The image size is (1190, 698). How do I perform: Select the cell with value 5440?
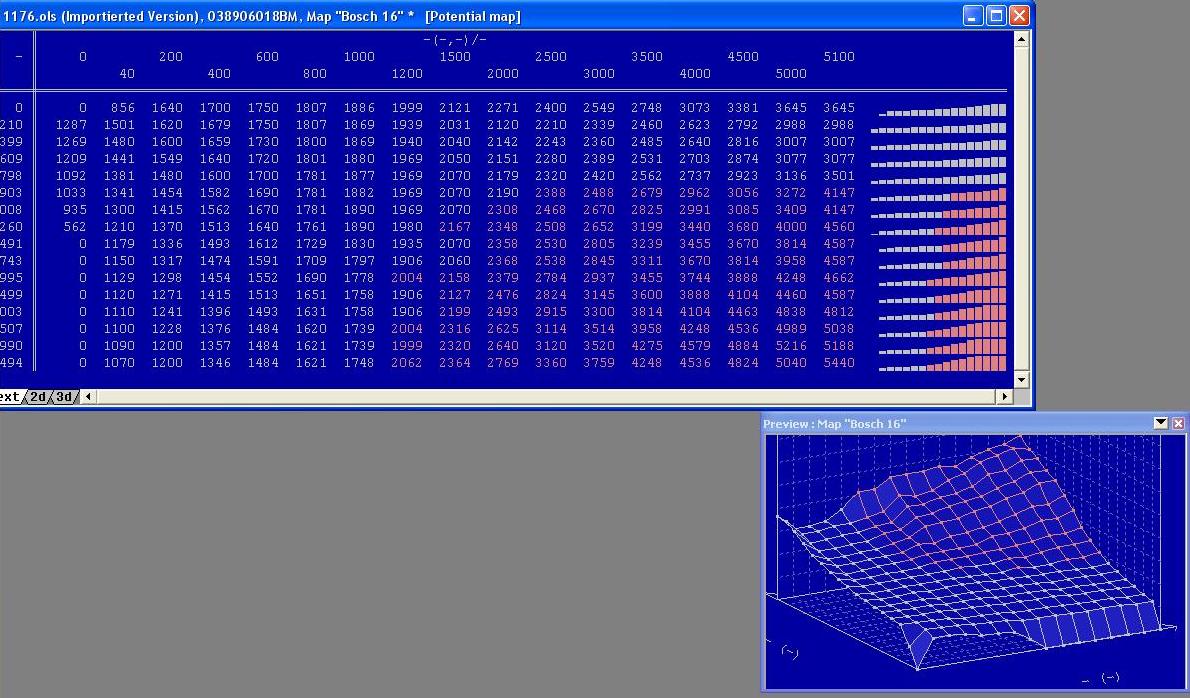point(838,363)
